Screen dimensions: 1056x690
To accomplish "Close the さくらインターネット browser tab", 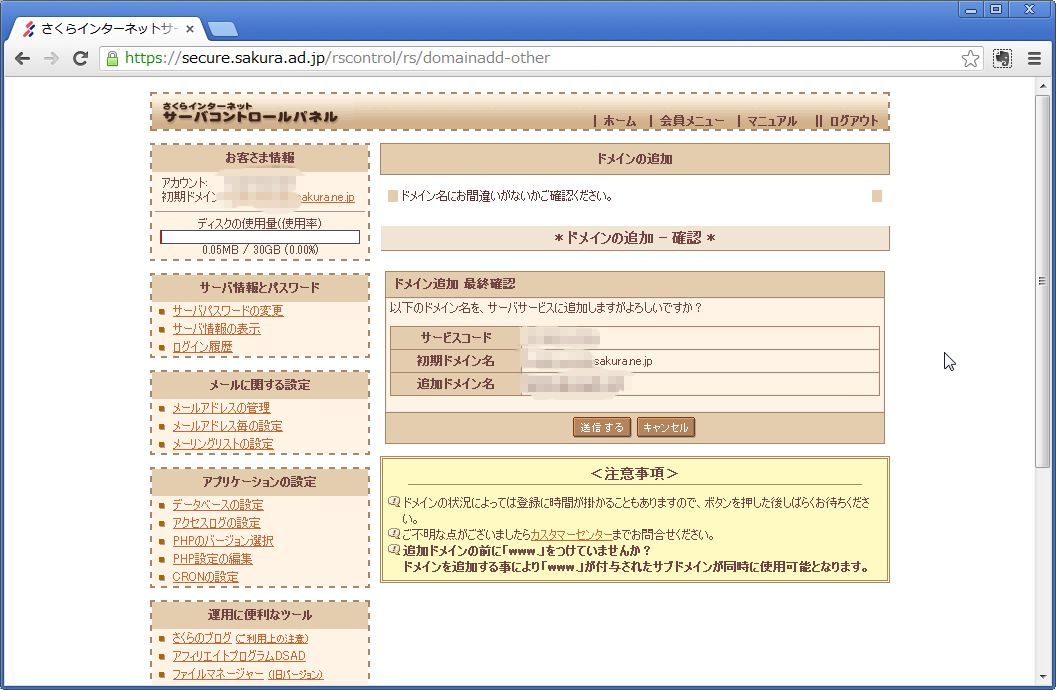I will point(190,29).
